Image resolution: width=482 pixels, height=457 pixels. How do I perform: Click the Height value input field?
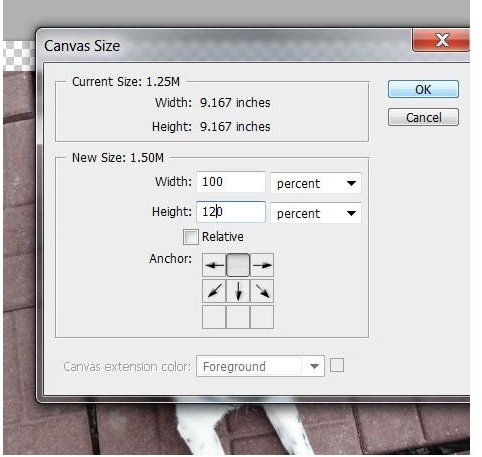tap(231, 212)
